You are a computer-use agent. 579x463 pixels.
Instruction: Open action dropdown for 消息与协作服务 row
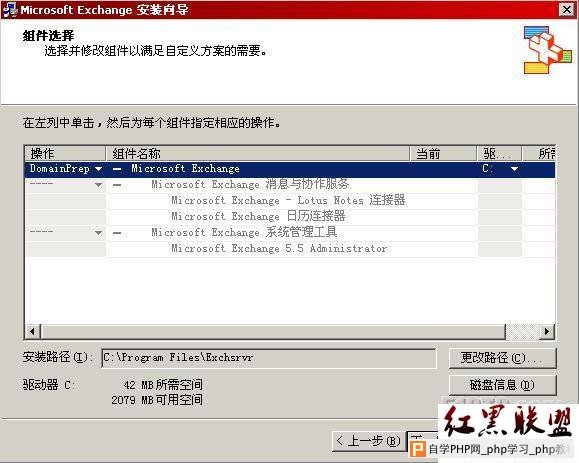(98, 185)
